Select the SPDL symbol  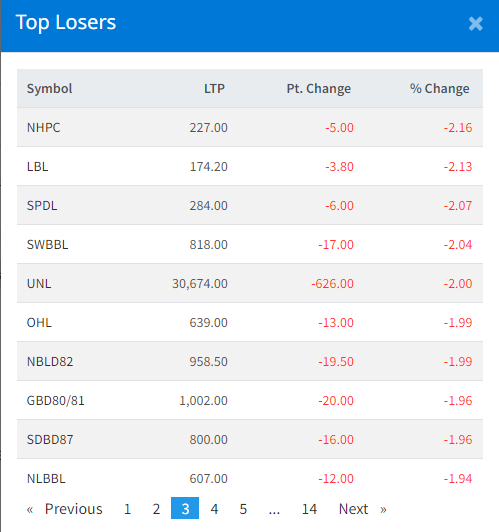[x=42, y=206]
